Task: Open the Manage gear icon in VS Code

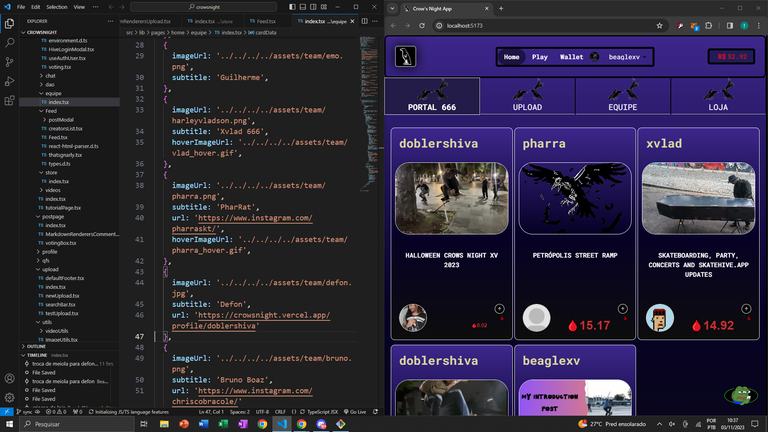Action: coord(9,398)
